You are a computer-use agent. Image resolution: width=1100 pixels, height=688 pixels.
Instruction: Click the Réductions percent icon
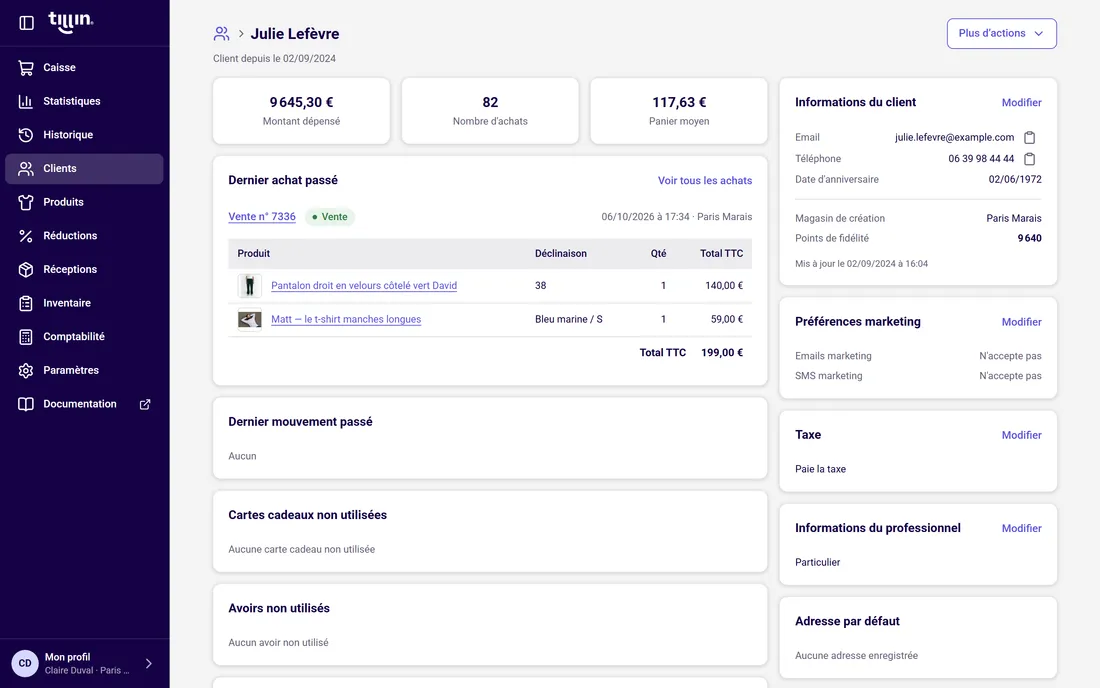tap(26, 236)
